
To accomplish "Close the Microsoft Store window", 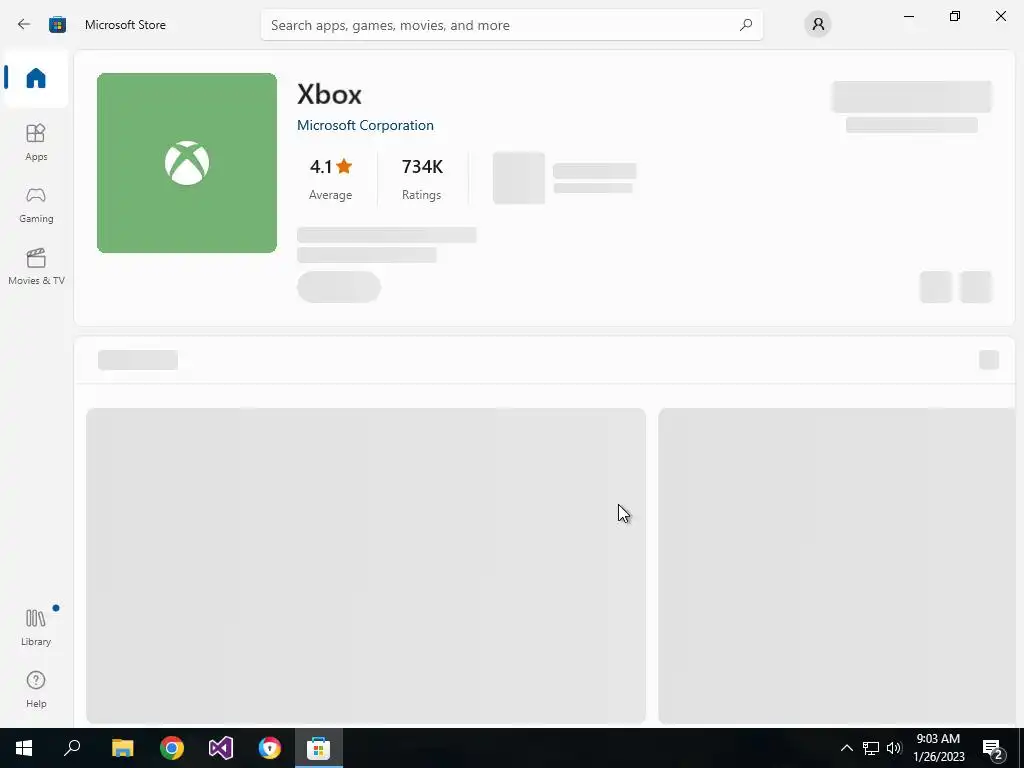I will pos(1000,16).
